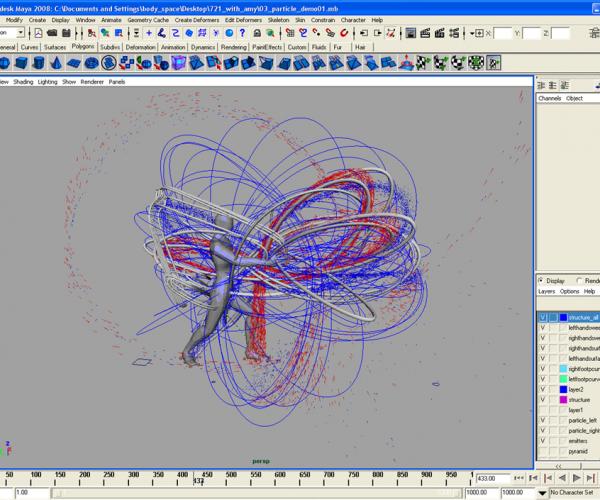This screenshot has height=500, width=600.
Task: Open the Create Deformers menu
Action: 197,20
